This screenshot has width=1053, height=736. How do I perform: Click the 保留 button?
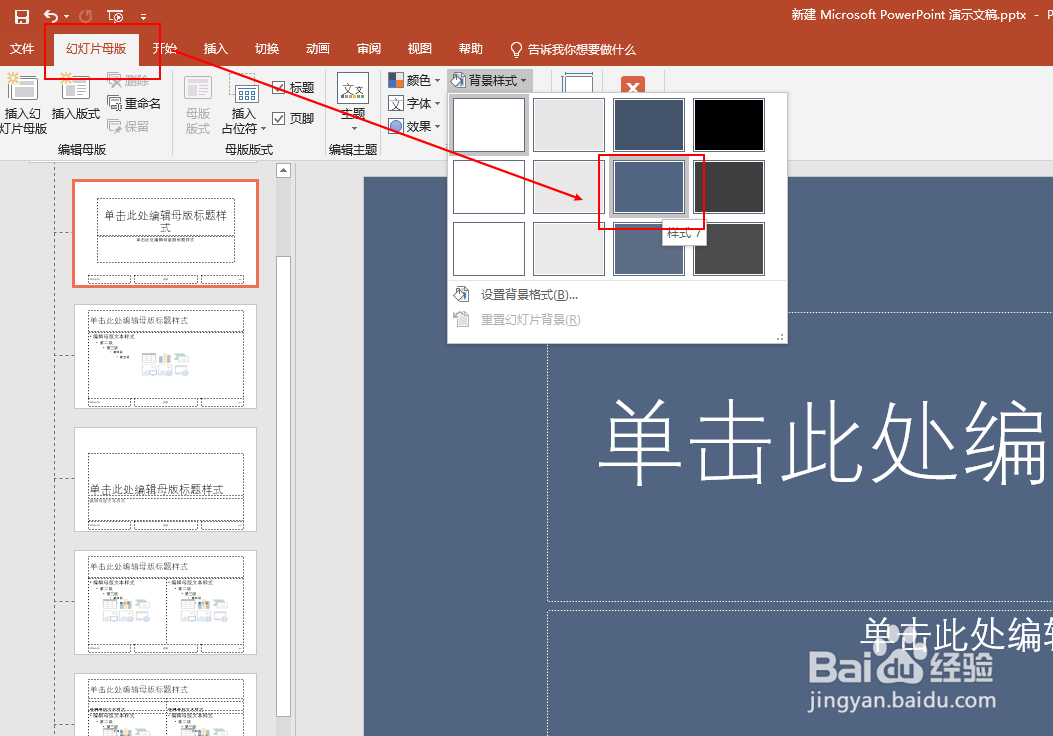(x=128, y=126)
